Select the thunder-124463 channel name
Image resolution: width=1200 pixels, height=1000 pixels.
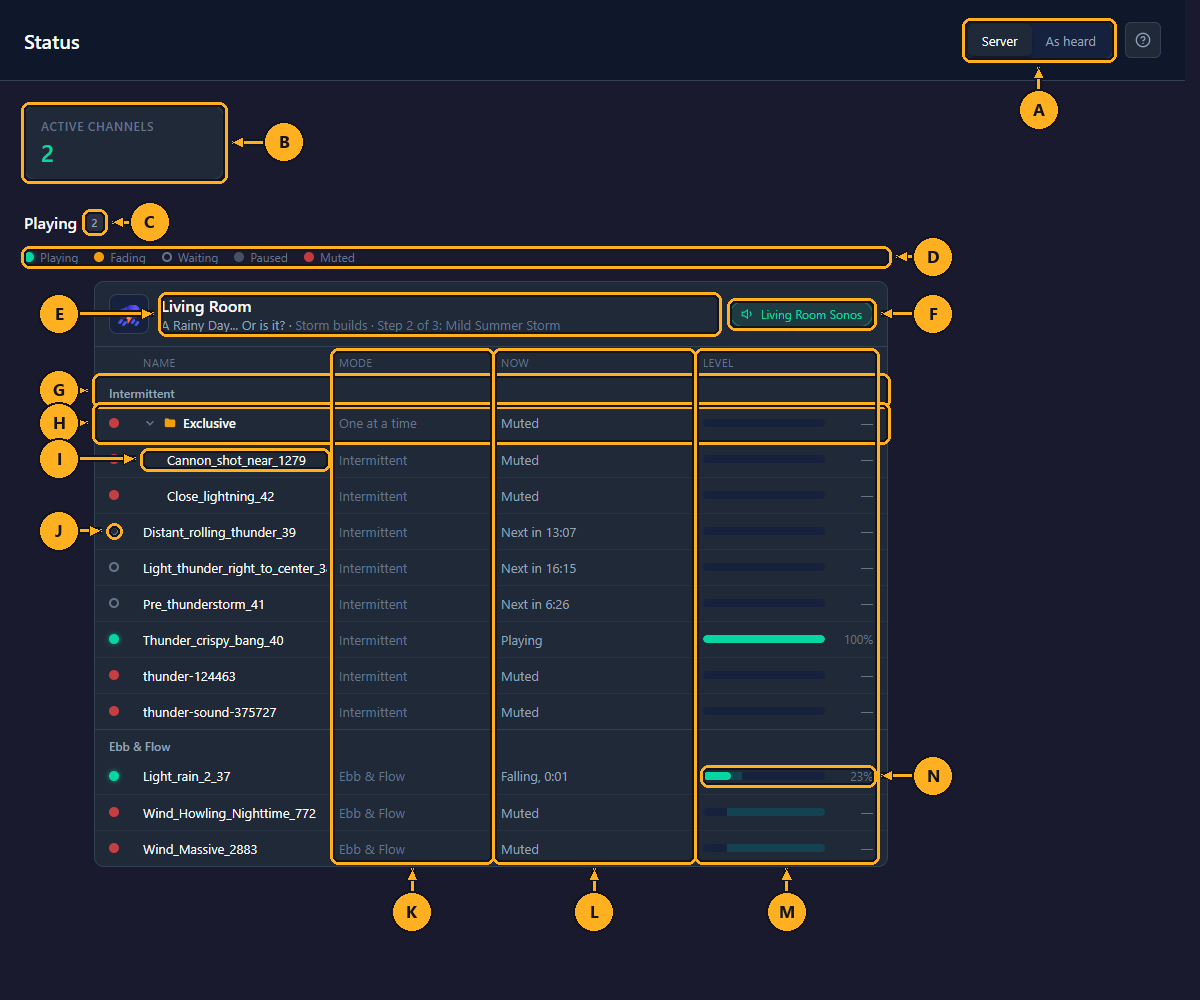189,676
